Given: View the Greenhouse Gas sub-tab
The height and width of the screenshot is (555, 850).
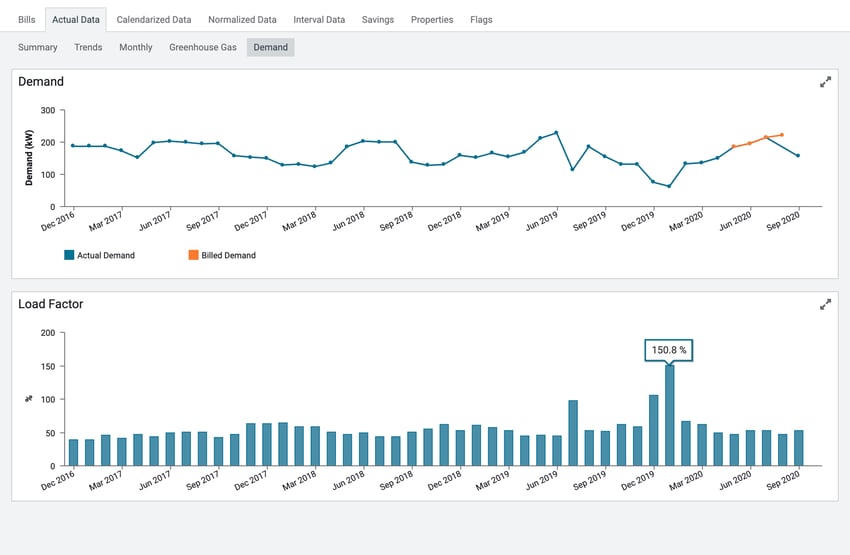Looking at the screenshot, I should click(203, 47).
